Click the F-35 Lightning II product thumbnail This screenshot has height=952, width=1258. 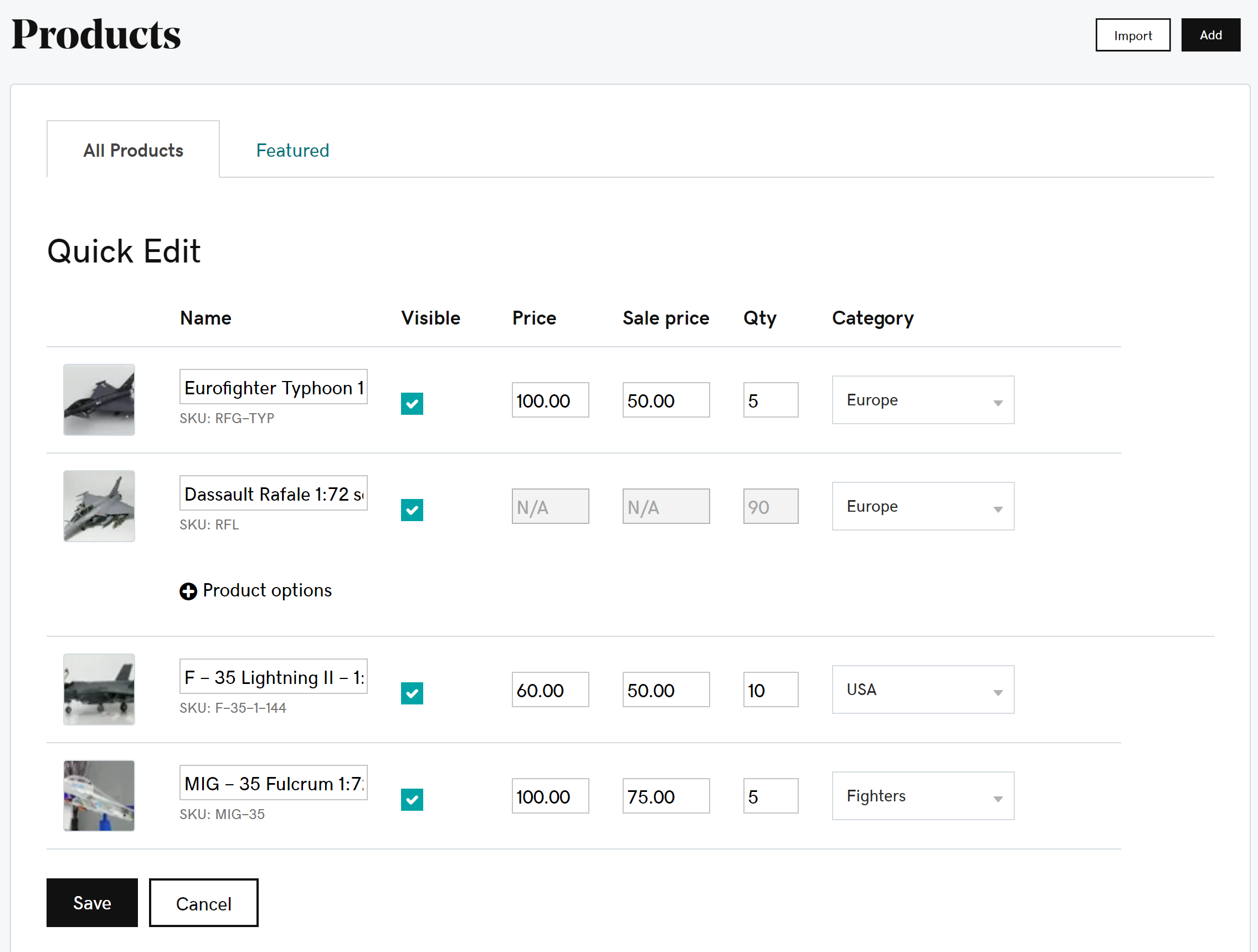[x=99, y=689]
